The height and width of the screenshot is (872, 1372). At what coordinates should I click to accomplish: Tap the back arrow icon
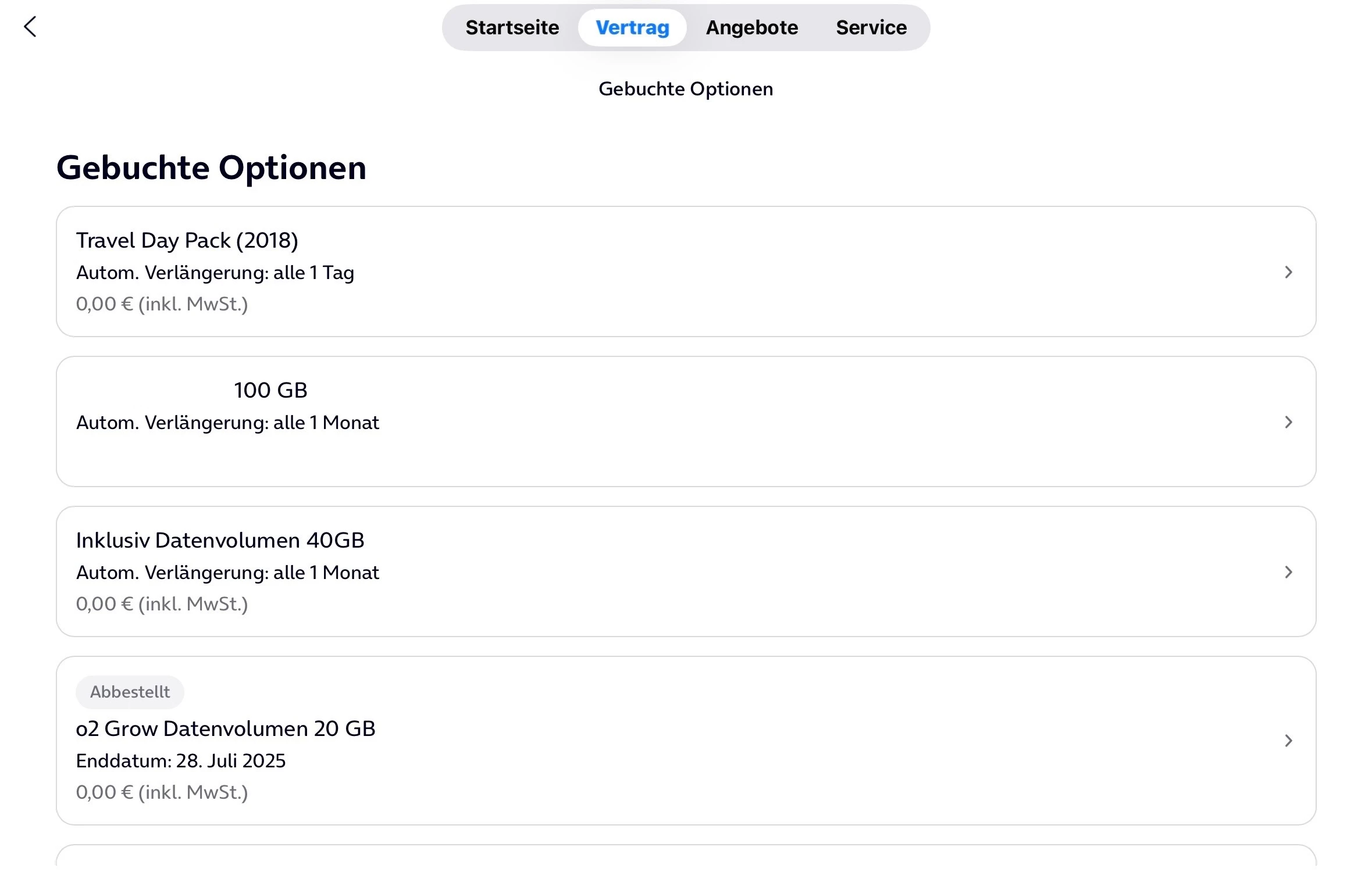(x=30, y=27)
